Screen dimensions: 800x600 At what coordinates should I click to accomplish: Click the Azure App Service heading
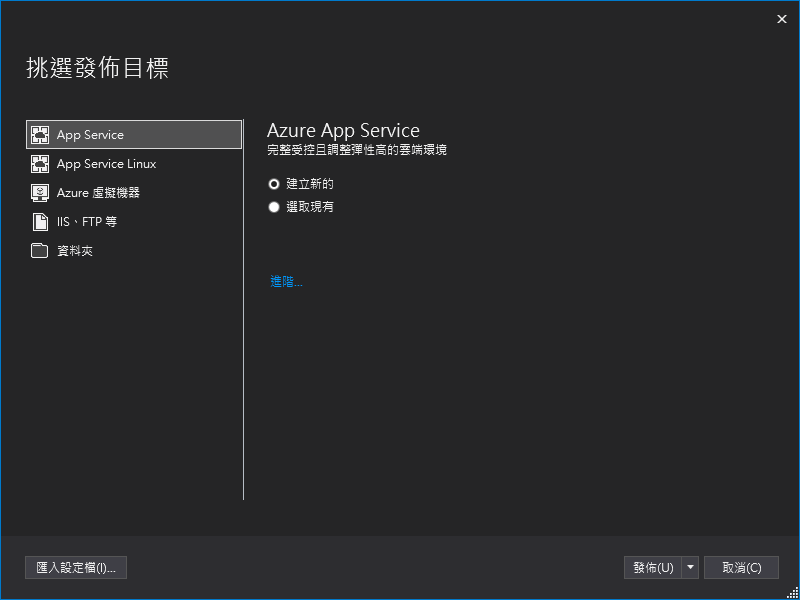point(343,131)
